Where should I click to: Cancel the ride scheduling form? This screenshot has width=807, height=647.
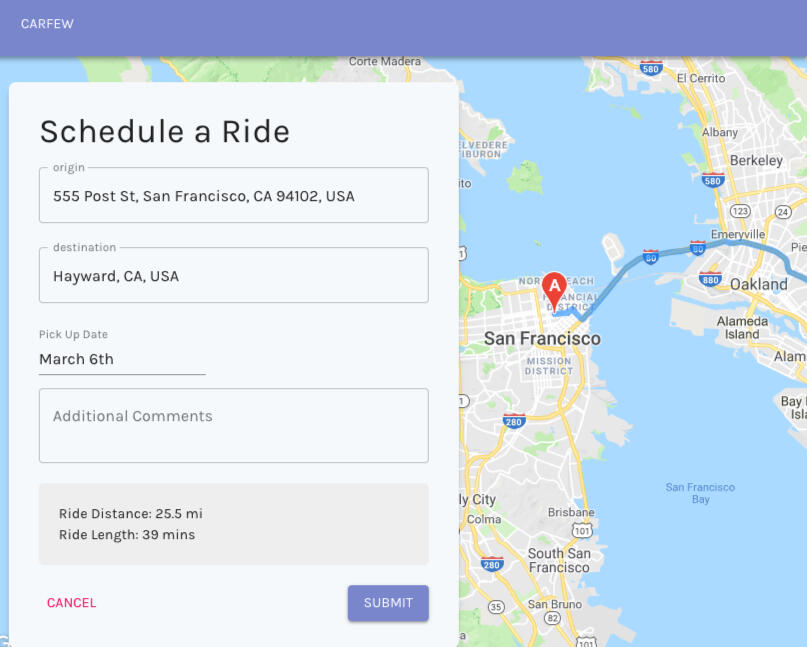(72, 603)
